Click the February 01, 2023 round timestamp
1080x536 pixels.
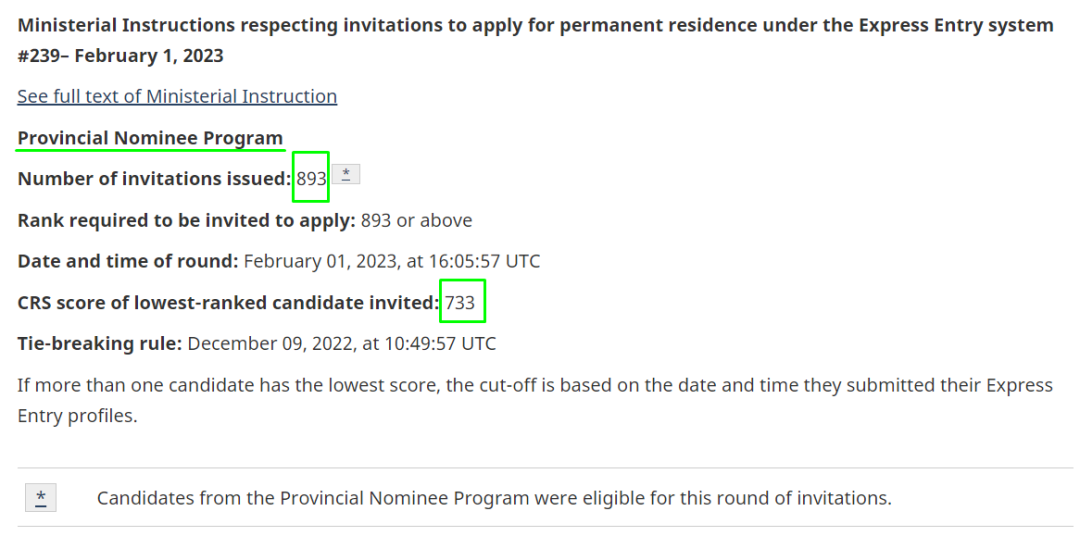click(392, 262)
